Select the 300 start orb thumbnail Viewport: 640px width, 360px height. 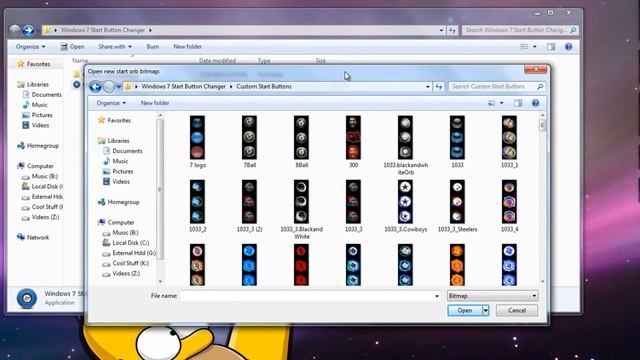[353, 138]
